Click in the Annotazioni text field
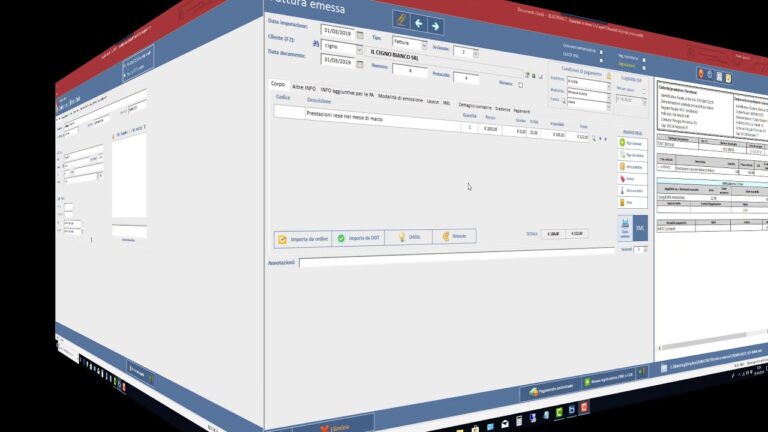This screenshot has width=768, height=432. point(456,258)
